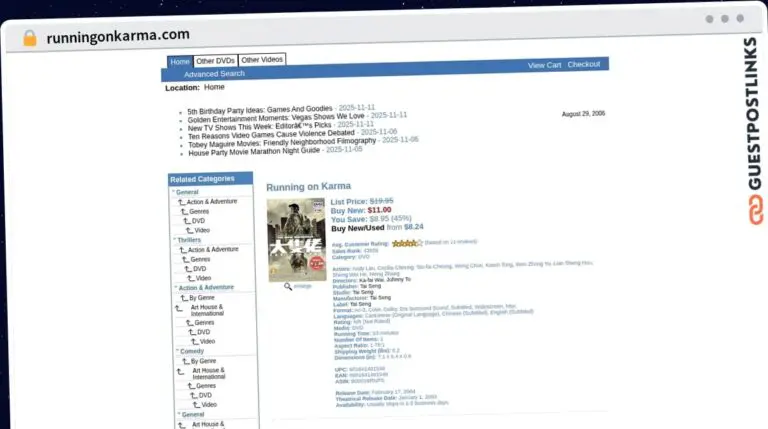768x429 pixels.
Task: Click Directors Ka-fai Wai, Johnny To
Action: pyautogui.click(x=372, y=280)
